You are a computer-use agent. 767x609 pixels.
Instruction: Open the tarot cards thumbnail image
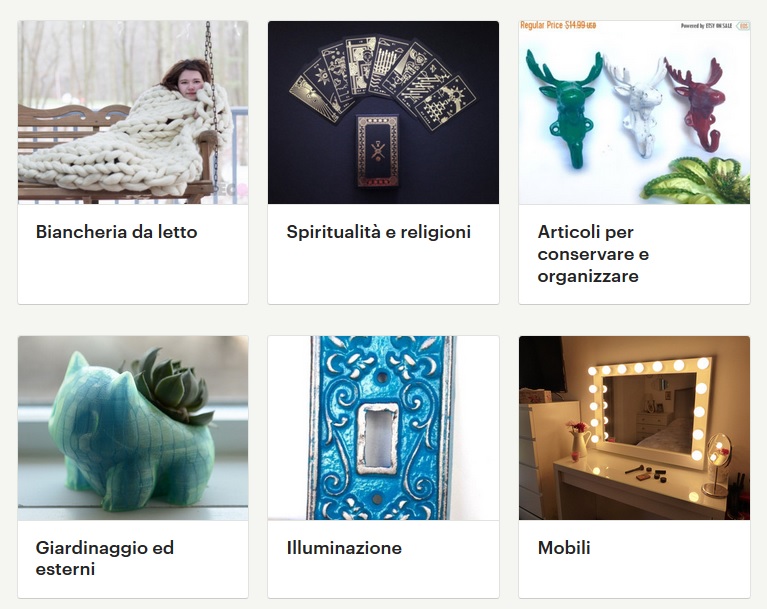(x=384, y=113)
